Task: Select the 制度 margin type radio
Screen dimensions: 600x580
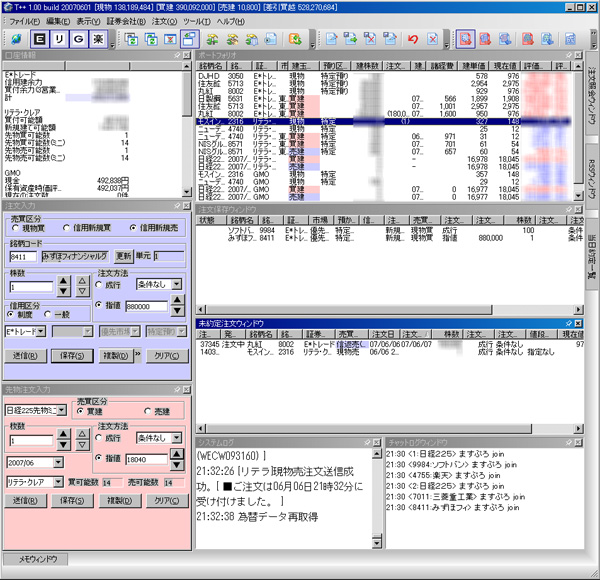Action: pos(11,314)
